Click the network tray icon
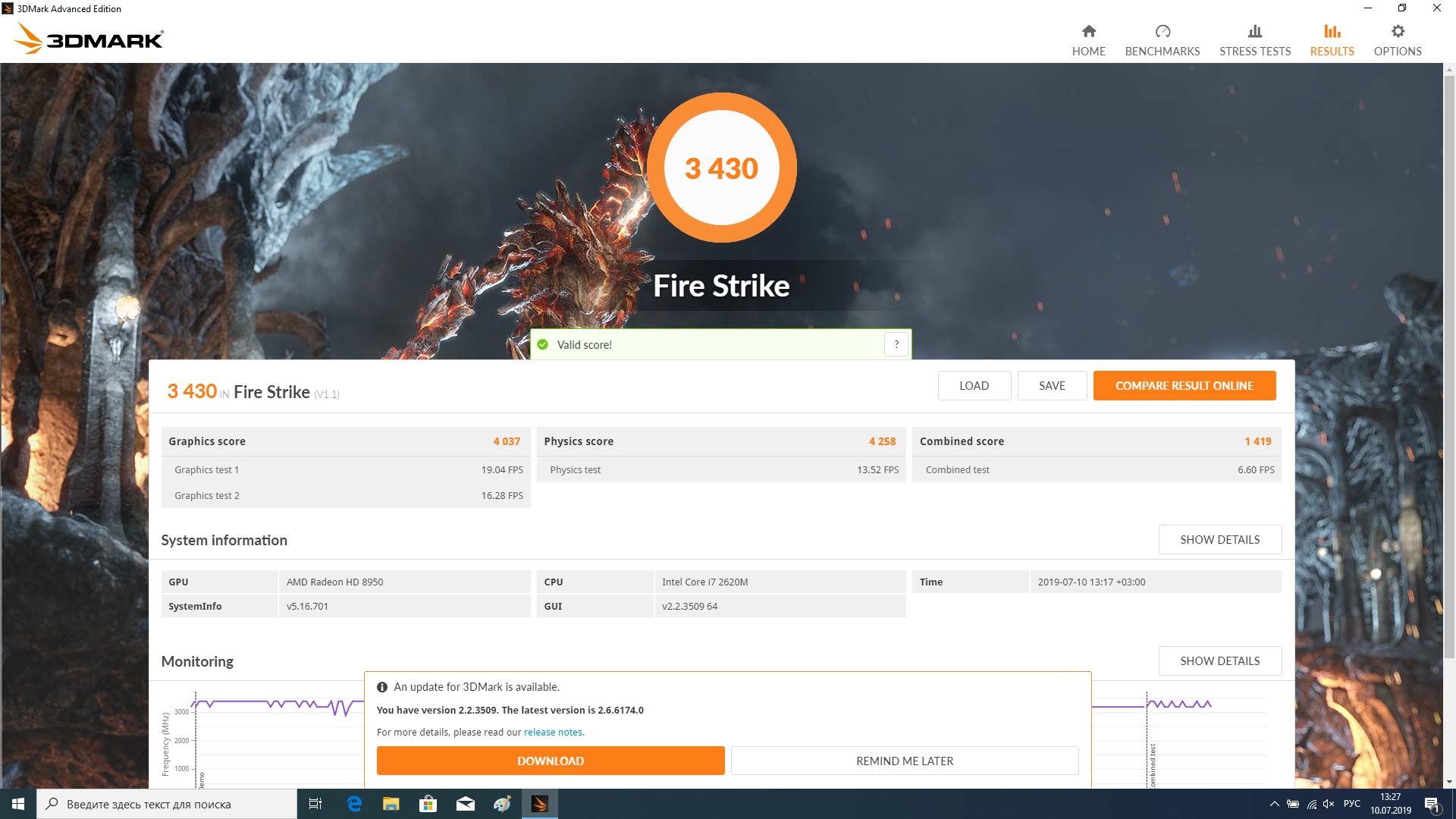 tap(1311, 804)
